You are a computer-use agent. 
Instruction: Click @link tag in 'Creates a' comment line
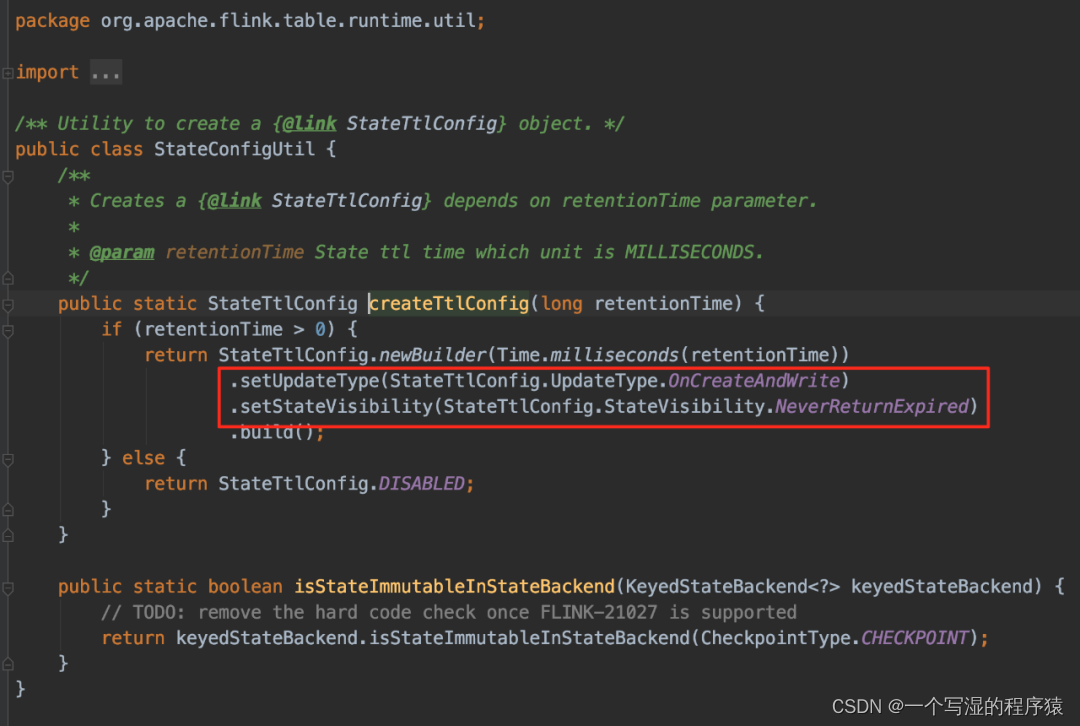click(234, 200)
